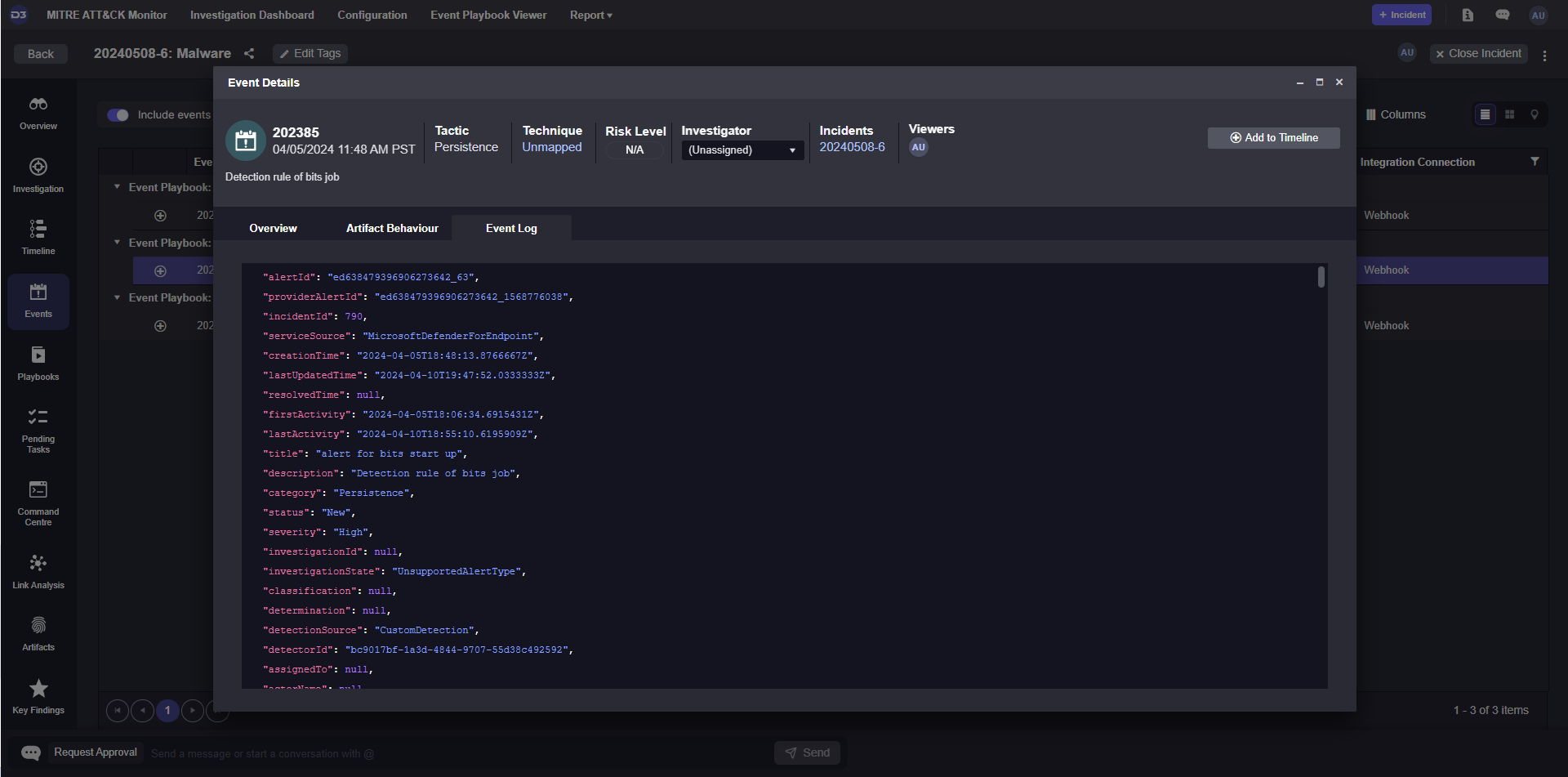1568x777 pixels.
Task: Select the Events sidebar icon
Action: coord(38,301)
